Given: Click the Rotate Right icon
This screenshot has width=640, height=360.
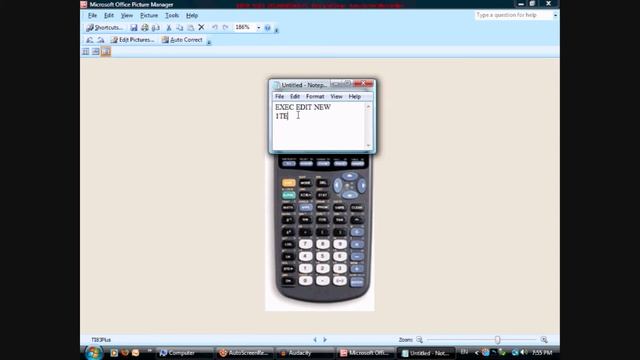Looking at the screenshot, I should [101, 40].
